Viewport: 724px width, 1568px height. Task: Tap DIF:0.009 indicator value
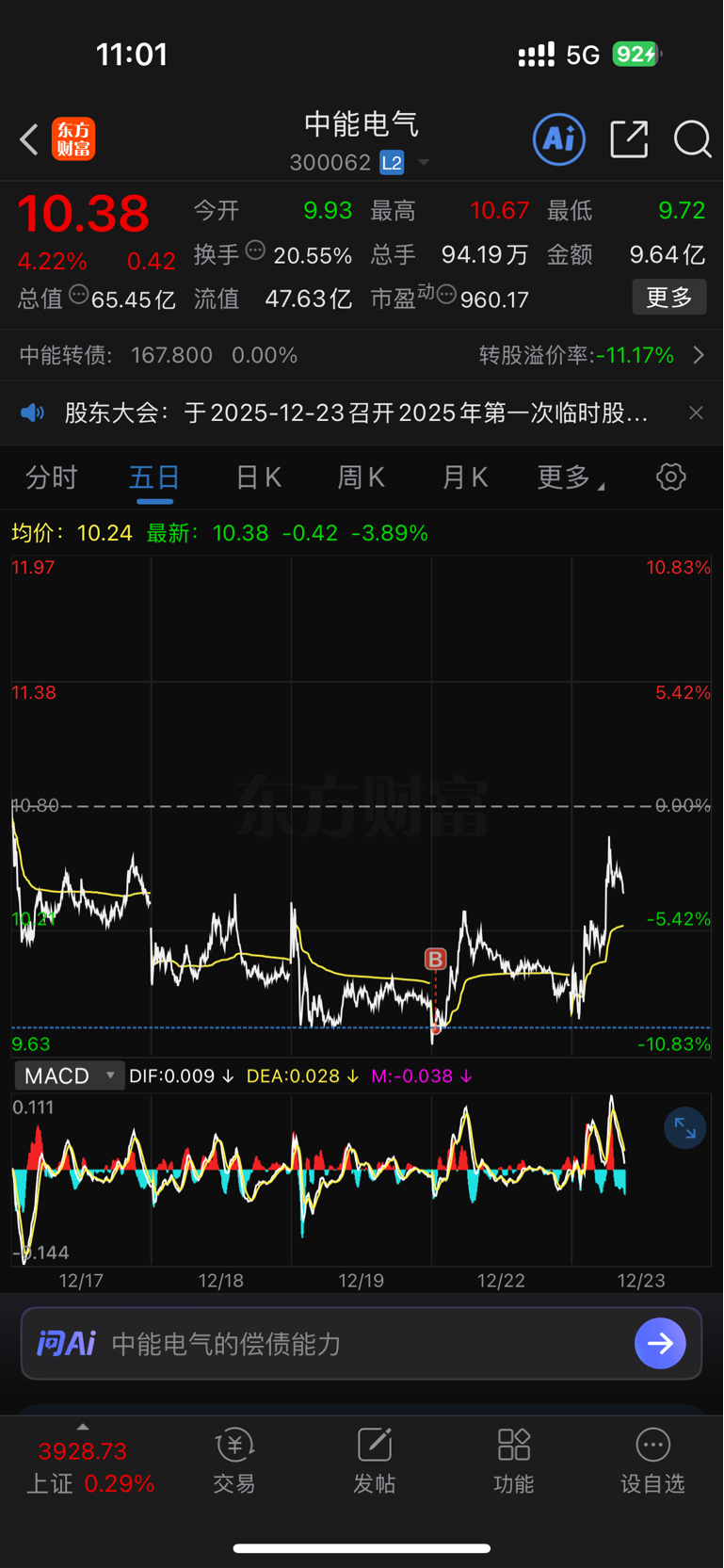click(181, 1075)
